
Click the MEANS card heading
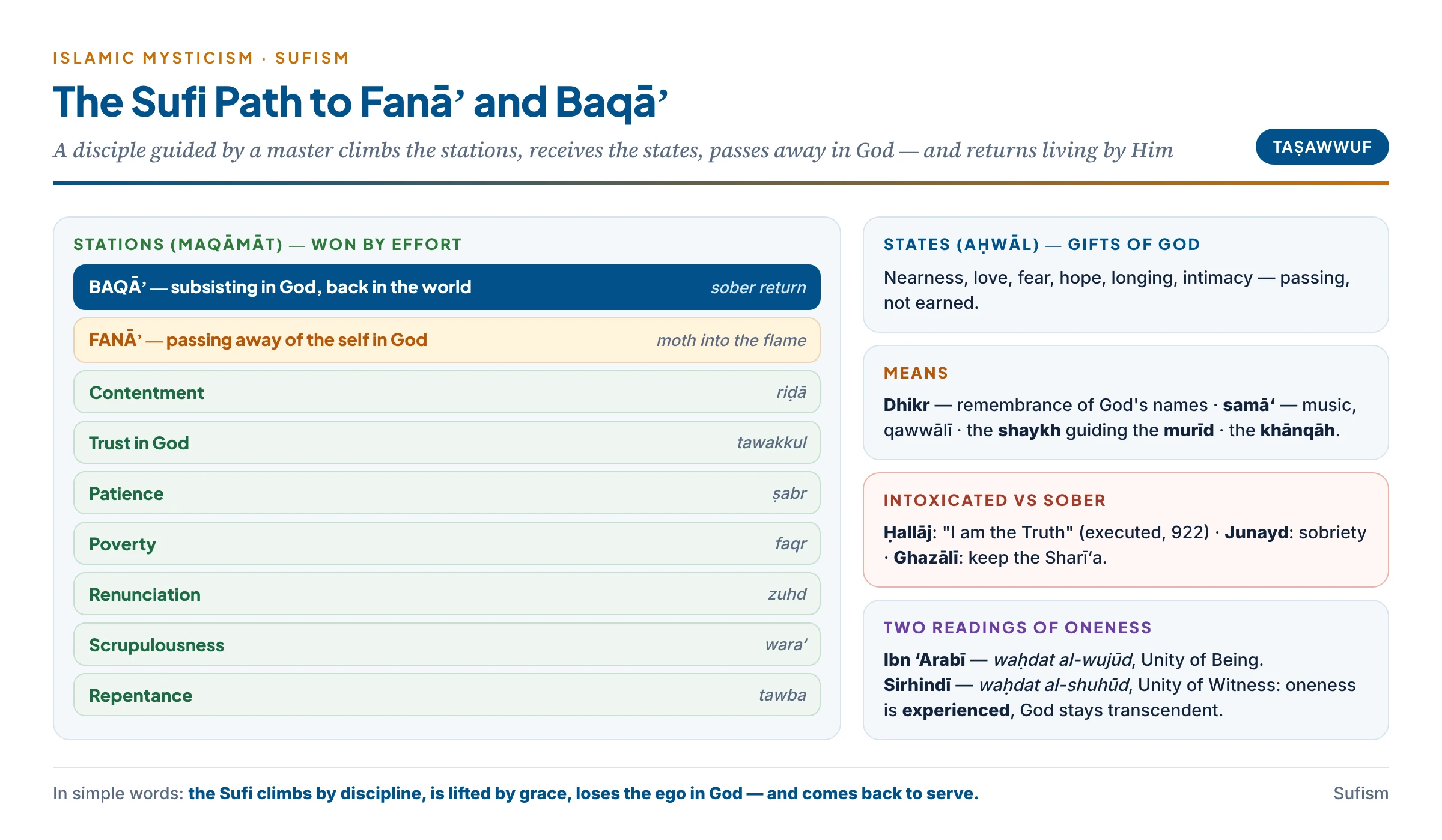coord(916,373)
